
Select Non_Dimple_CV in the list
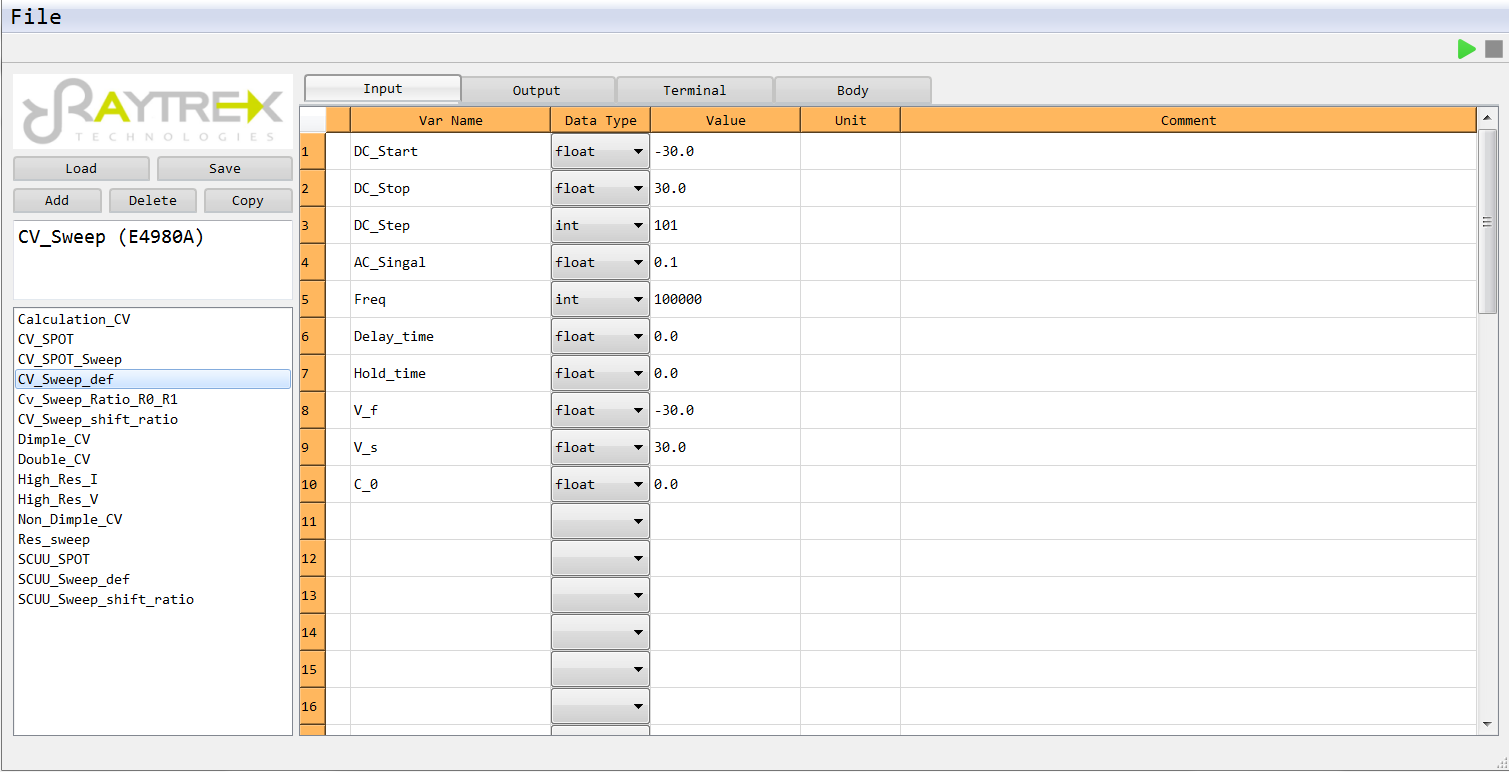pyautogui.click(x=153, y=519)
